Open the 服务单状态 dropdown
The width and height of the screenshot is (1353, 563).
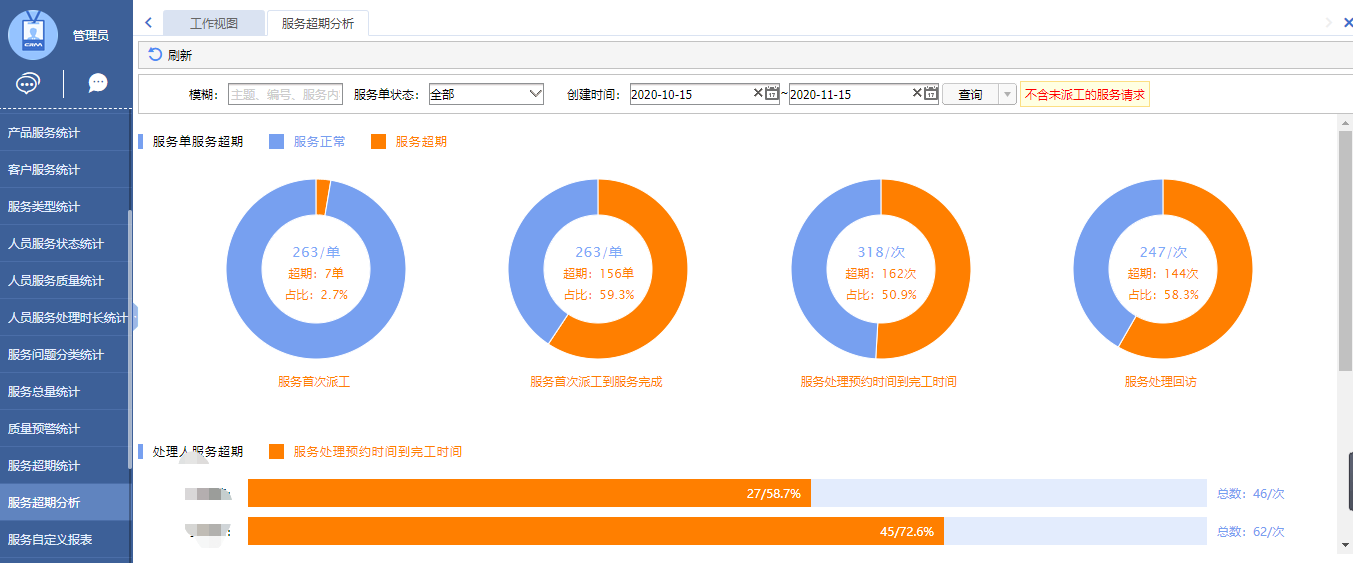click(485, 94)
